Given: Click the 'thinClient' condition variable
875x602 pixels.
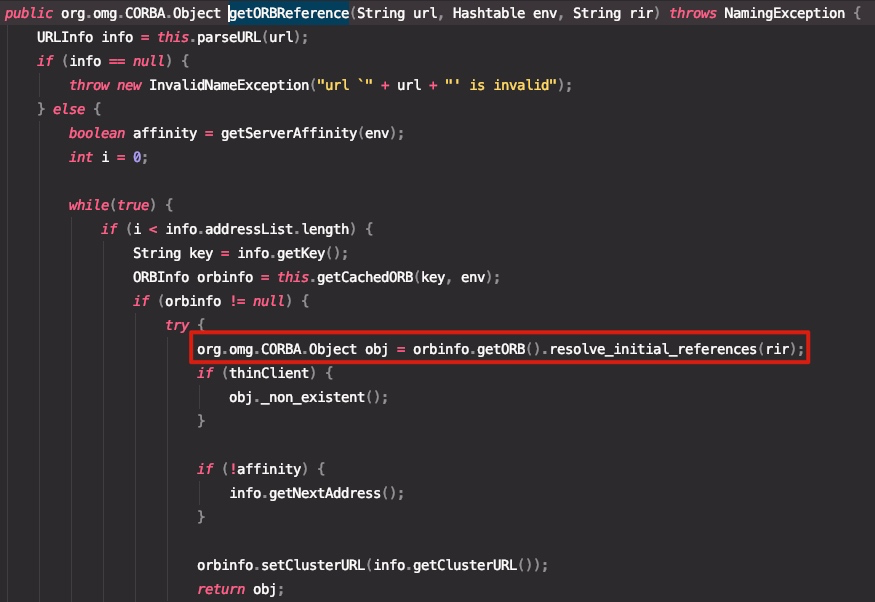Looking at the screenshot, I should point(269,373).
